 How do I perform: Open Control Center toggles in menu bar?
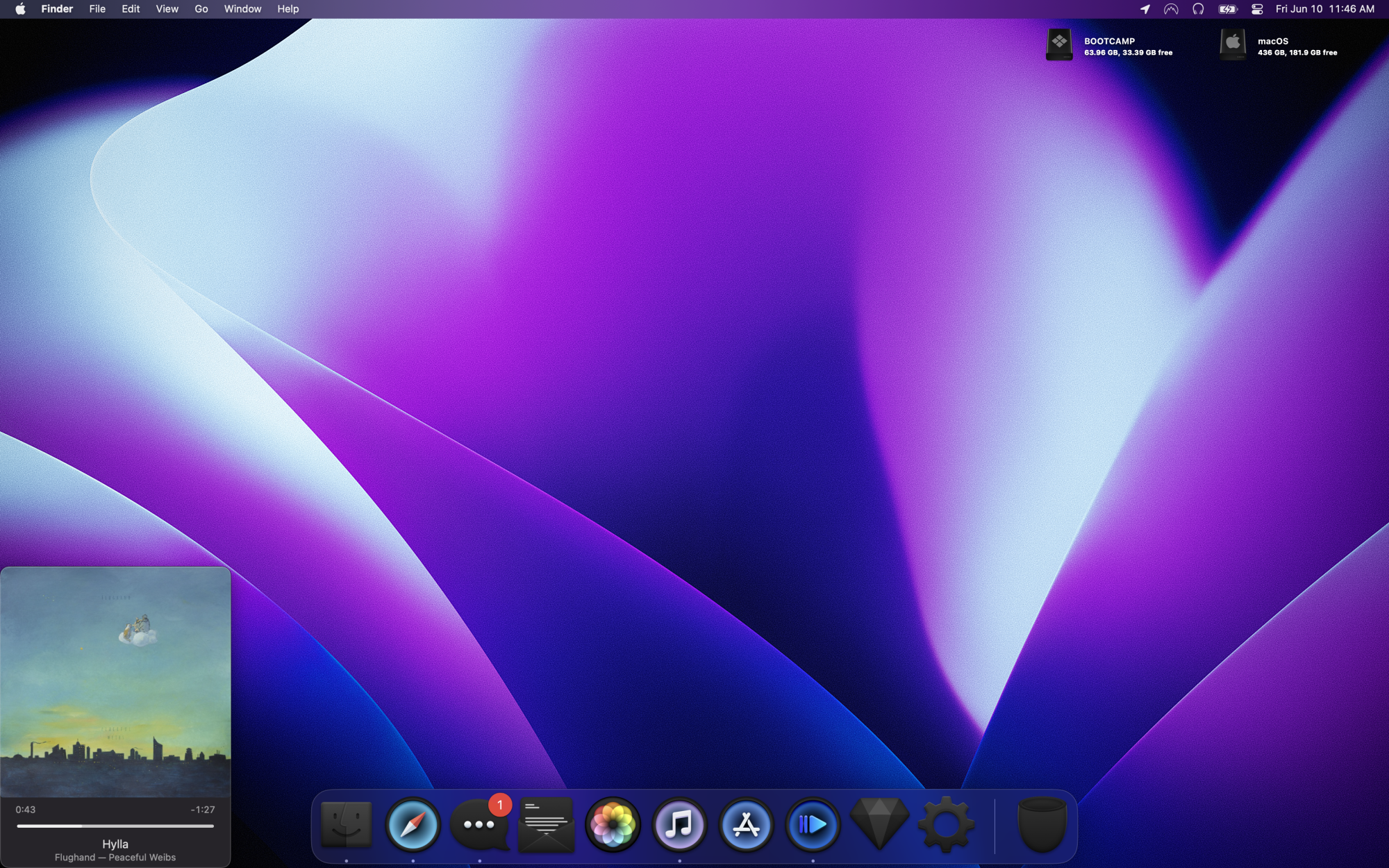coord(1257,9)
